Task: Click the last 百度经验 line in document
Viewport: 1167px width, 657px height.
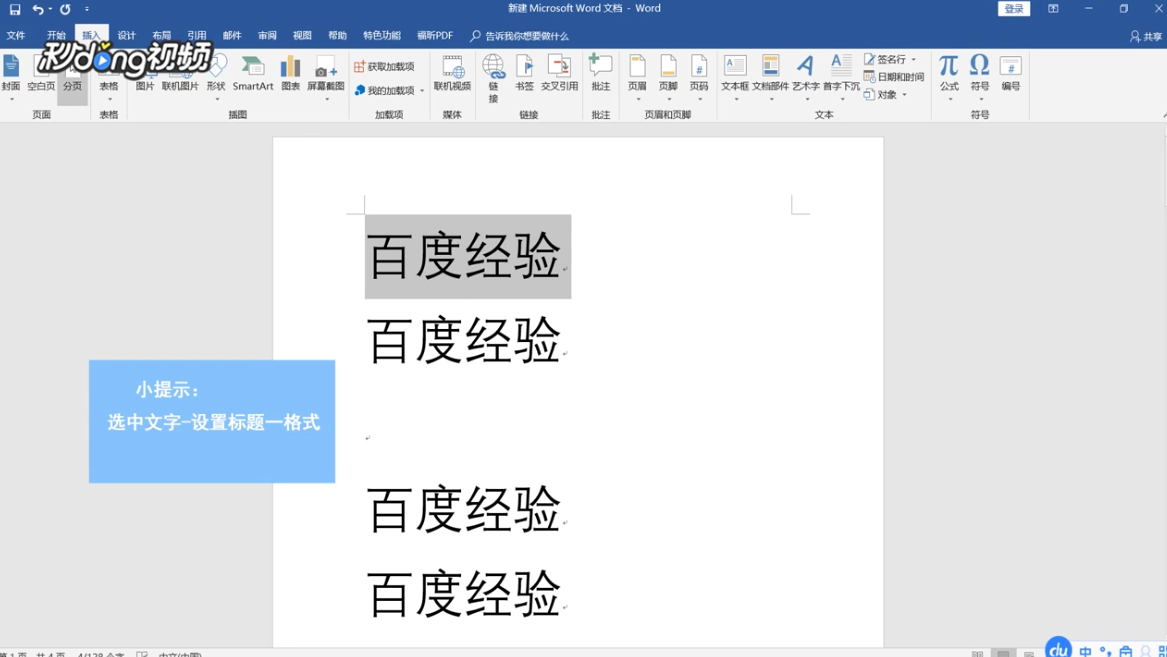Action: [464, 594]
